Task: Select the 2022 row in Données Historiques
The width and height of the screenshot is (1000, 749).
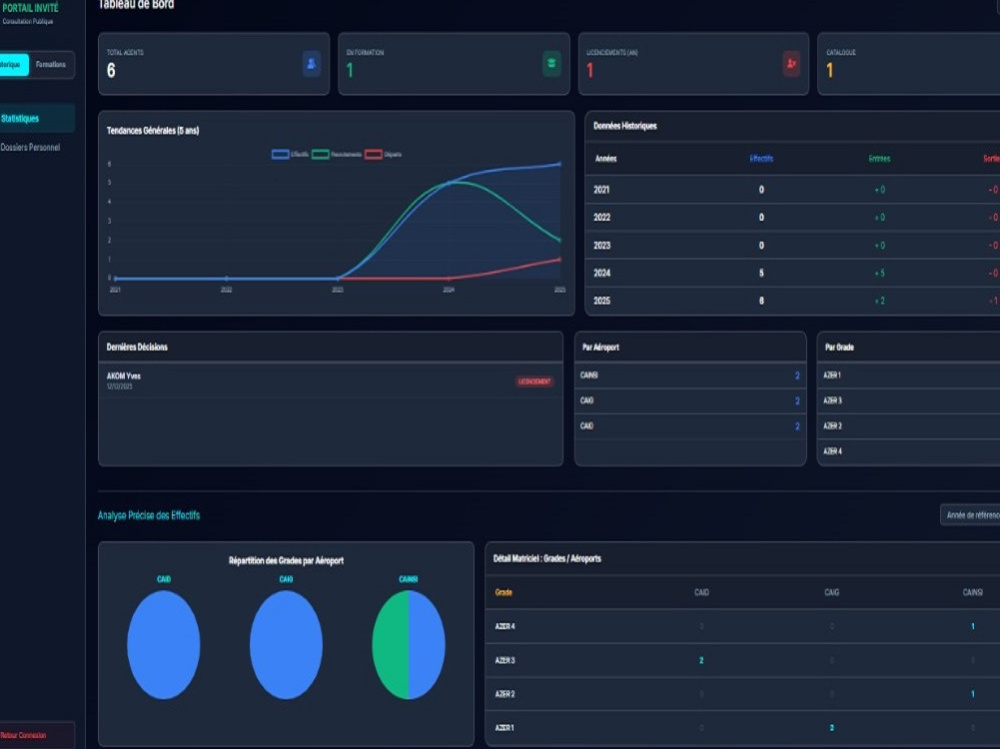Action: point(793,218)
